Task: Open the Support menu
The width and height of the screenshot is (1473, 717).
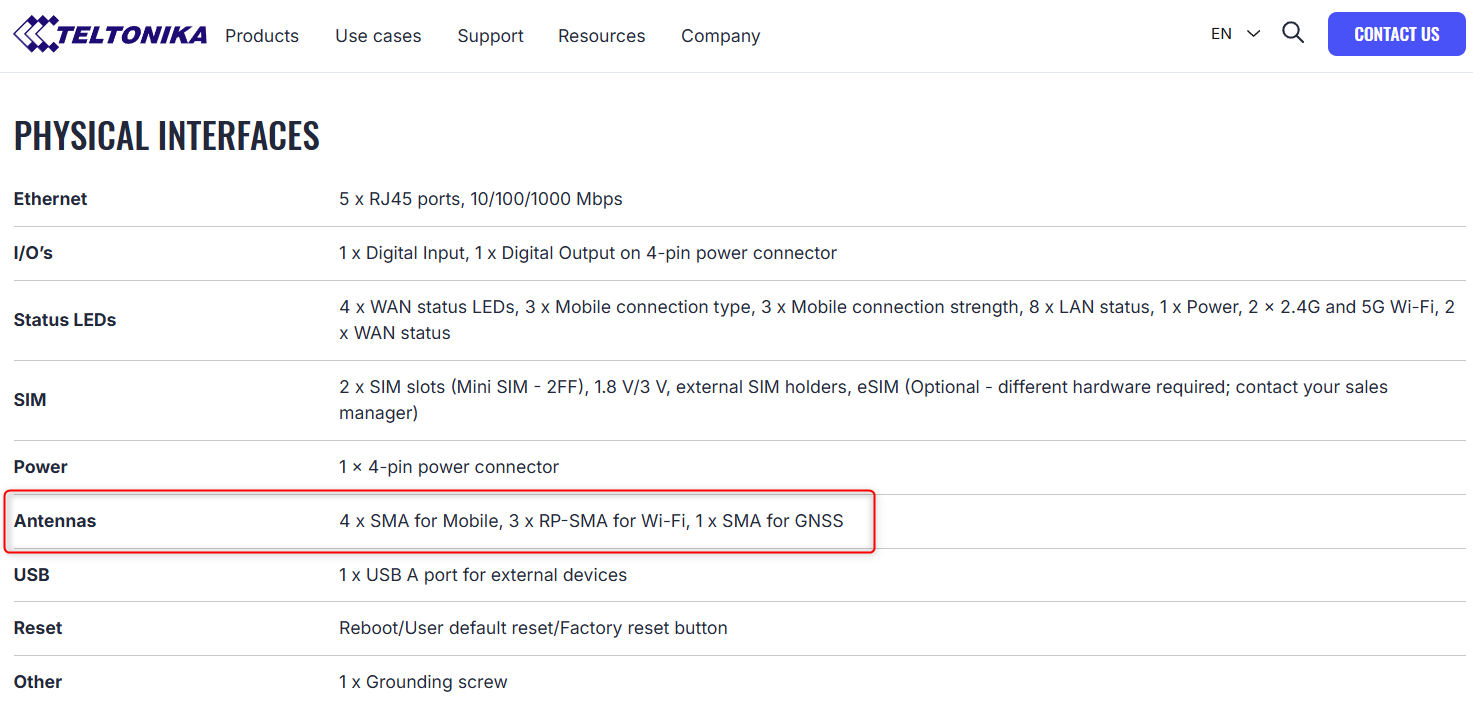Action: [x=490, y=36]
